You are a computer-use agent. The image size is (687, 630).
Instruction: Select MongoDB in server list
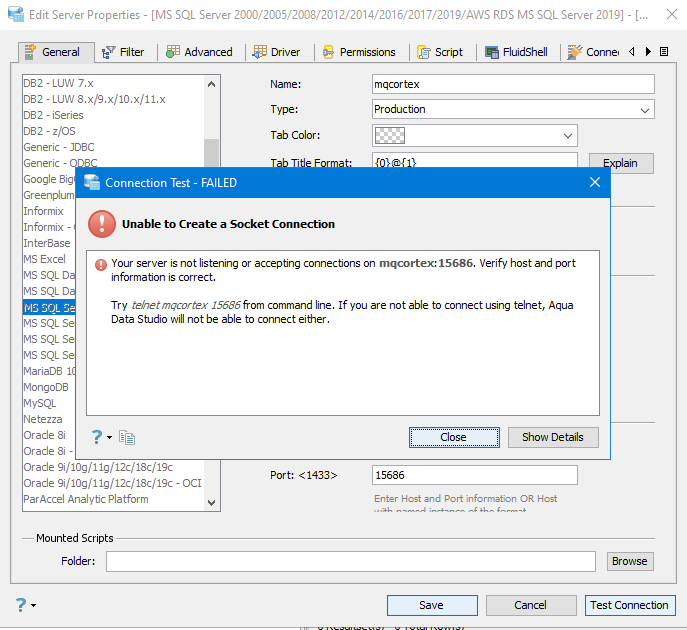(49, 387)
